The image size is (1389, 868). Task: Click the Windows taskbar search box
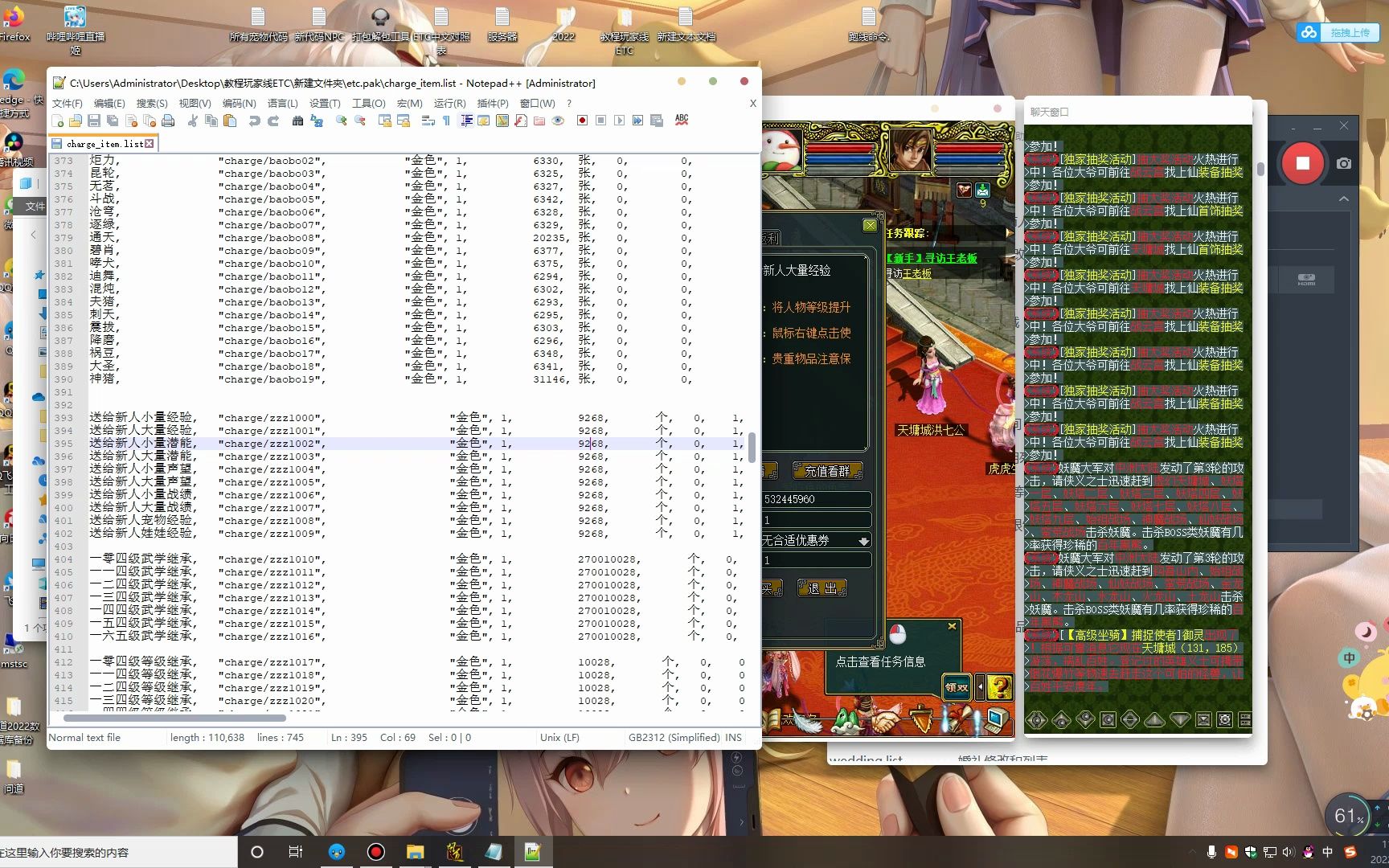tap(119, 852)
